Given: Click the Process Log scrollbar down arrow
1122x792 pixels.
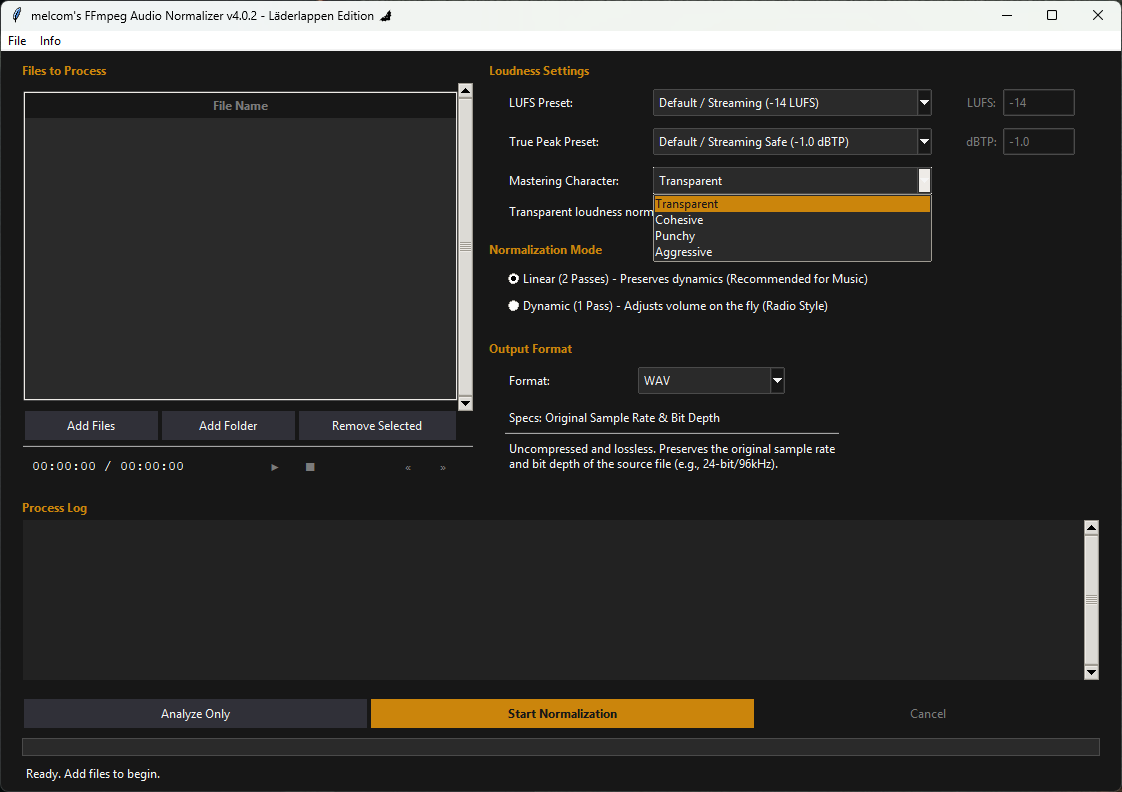Looking at the screenshot, I should click(1091, 672).
